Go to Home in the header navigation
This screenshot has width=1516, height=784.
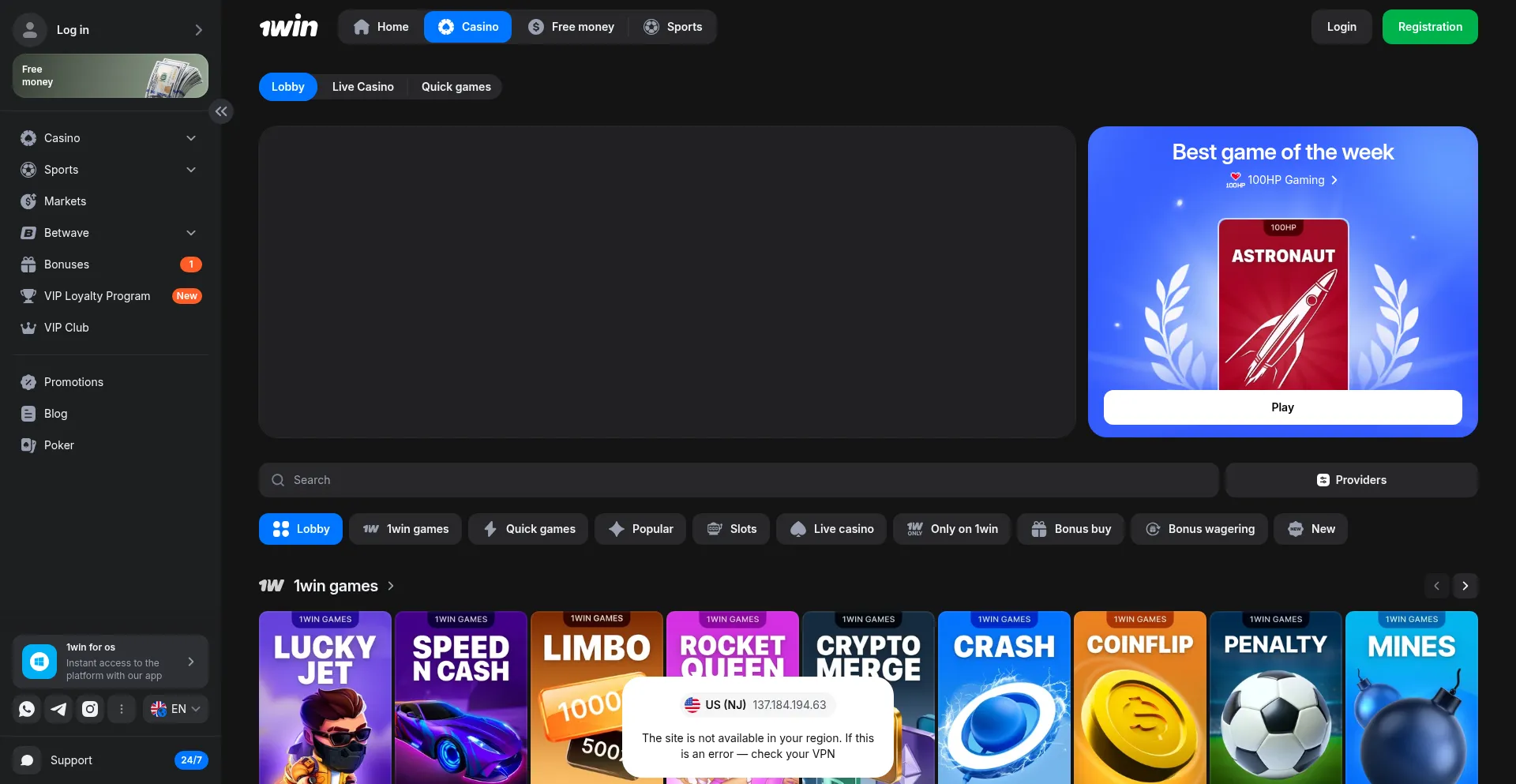(381, 27)
